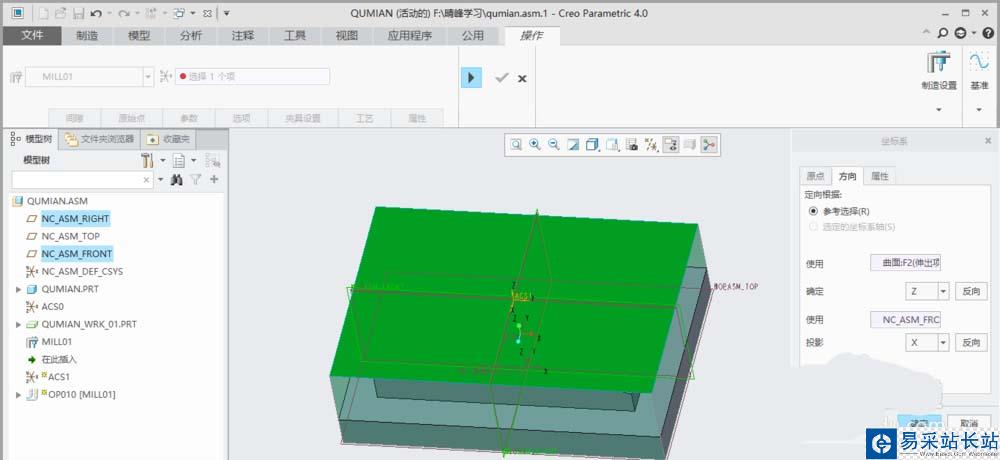Click the model tree search input box

(82, 180)
